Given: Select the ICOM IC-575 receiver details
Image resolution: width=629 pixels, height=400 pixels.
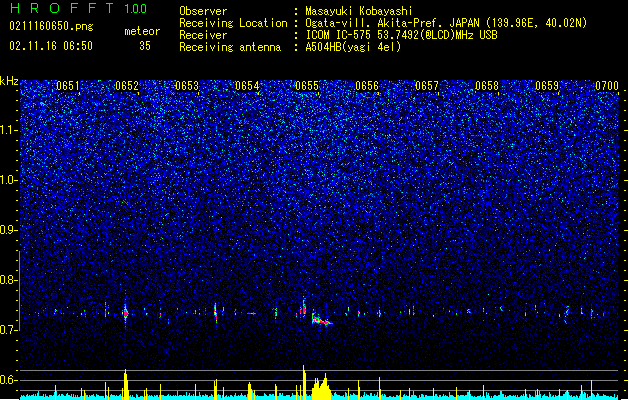Looking at the screenshot, I should tap(401, 35).
